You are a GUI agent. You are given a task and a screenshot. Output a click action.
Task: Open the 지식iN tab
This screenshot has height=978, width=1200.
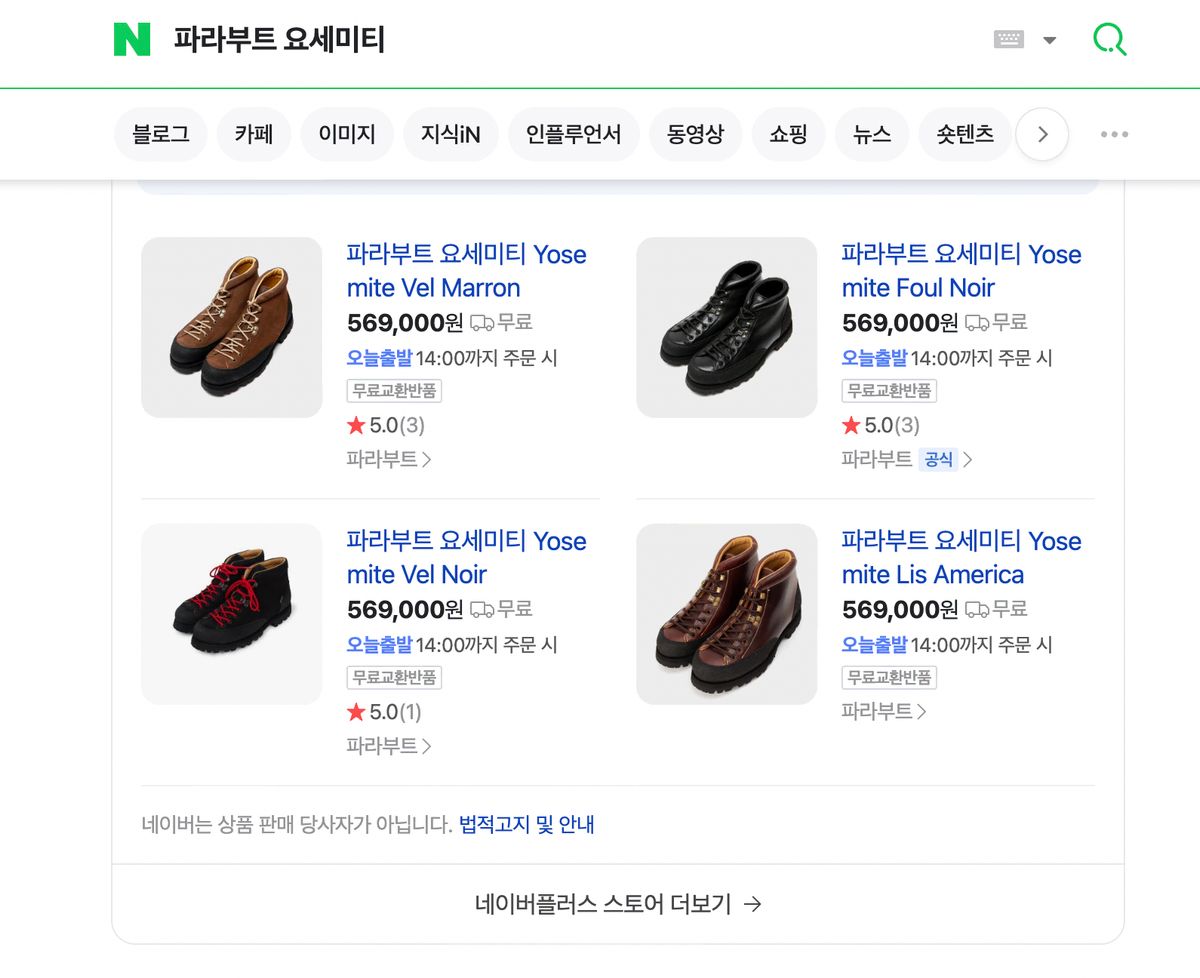tap(450, 135)
